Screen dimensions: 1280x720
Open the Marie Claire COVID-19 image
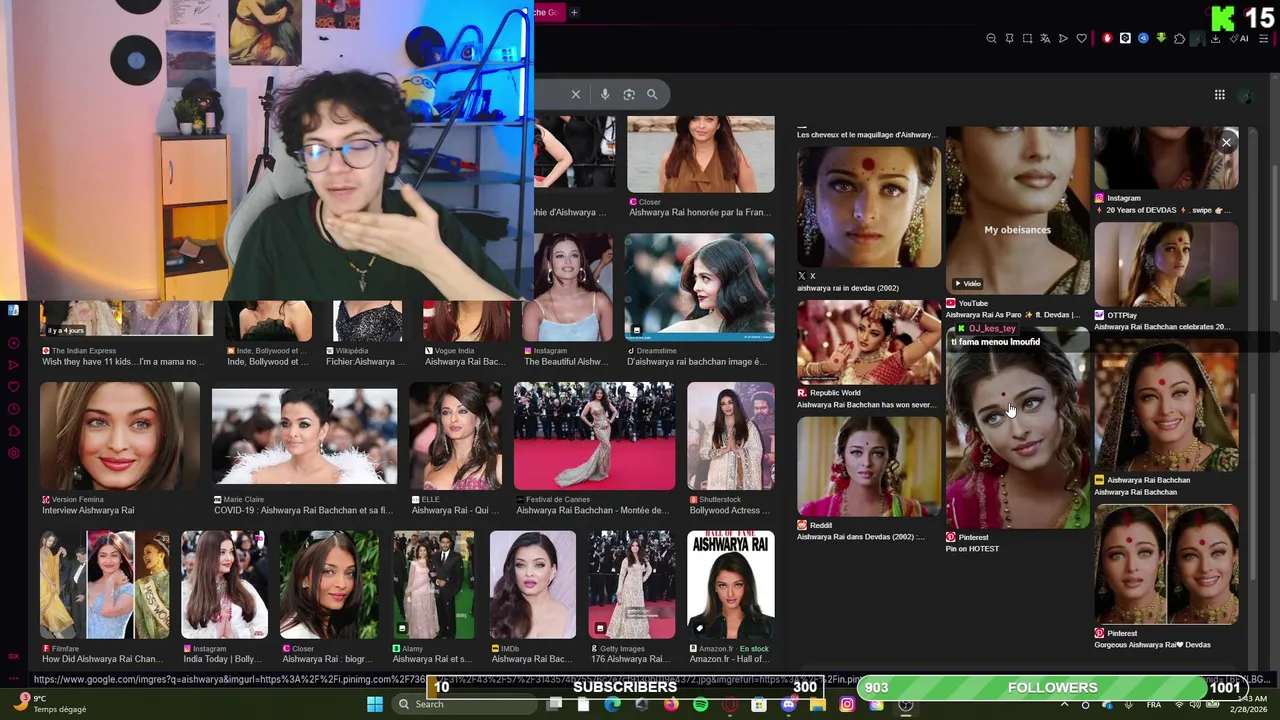click(x=304, y=436)
